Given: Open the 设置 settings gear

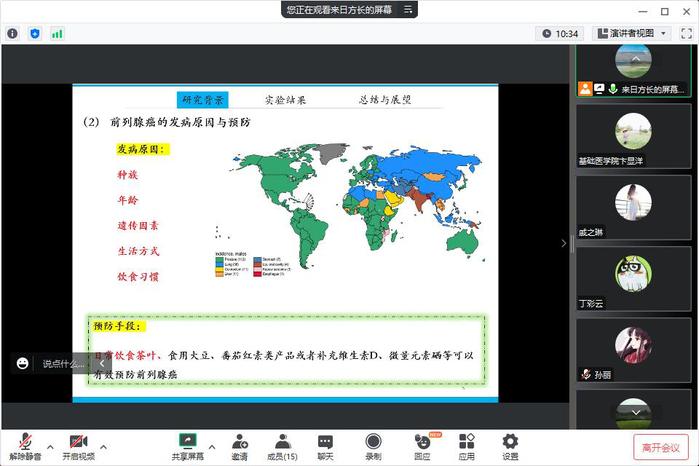Looking at the screenshot, I should [x=510, y=446].
